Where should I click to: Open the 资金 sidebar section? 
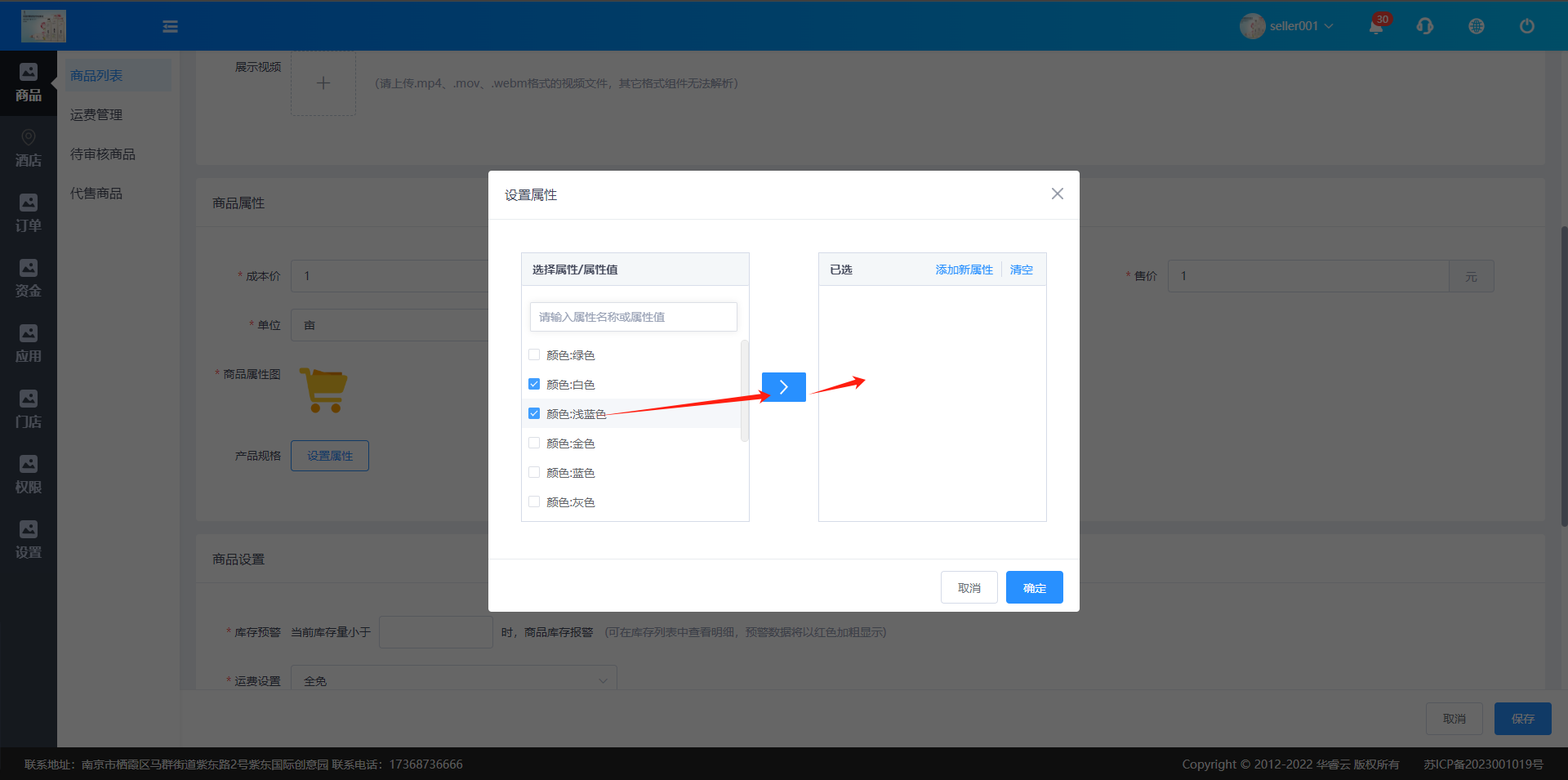29,279
